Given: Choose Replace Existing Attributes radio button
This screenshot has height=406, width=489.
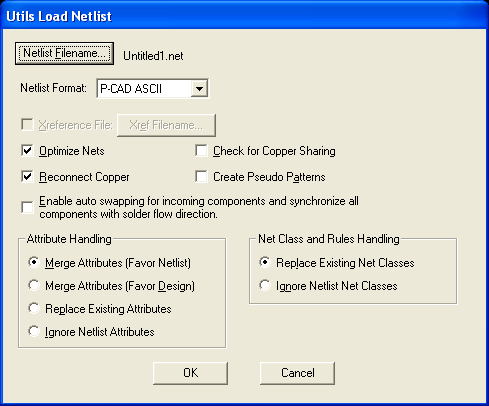Looking at the screenshot, I should point(34,309).
